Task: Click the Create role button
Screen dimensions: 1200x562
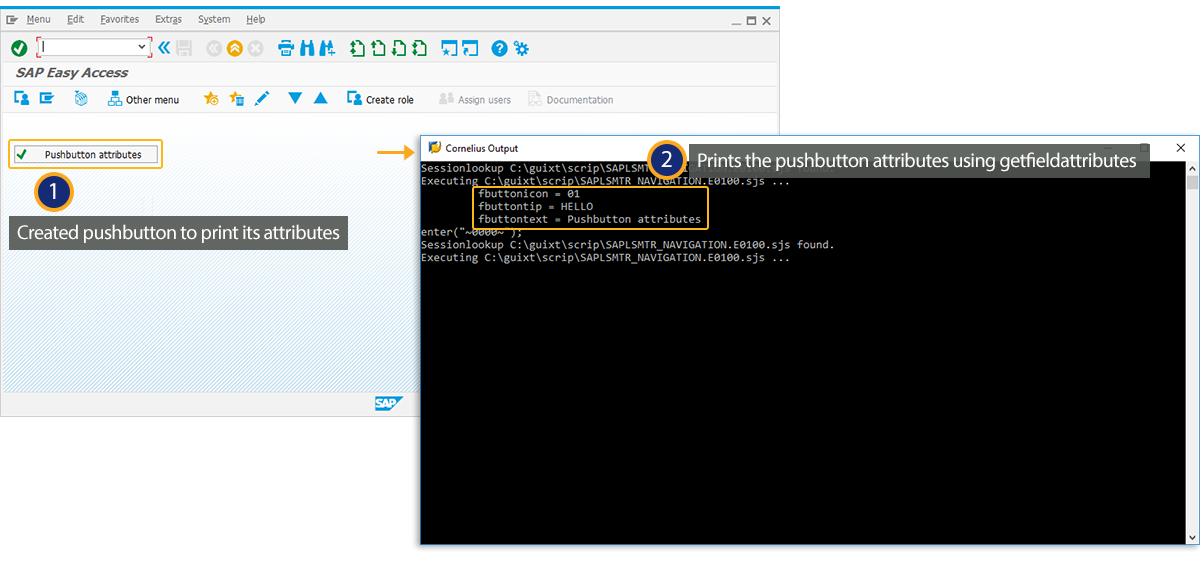Action: 380,99
